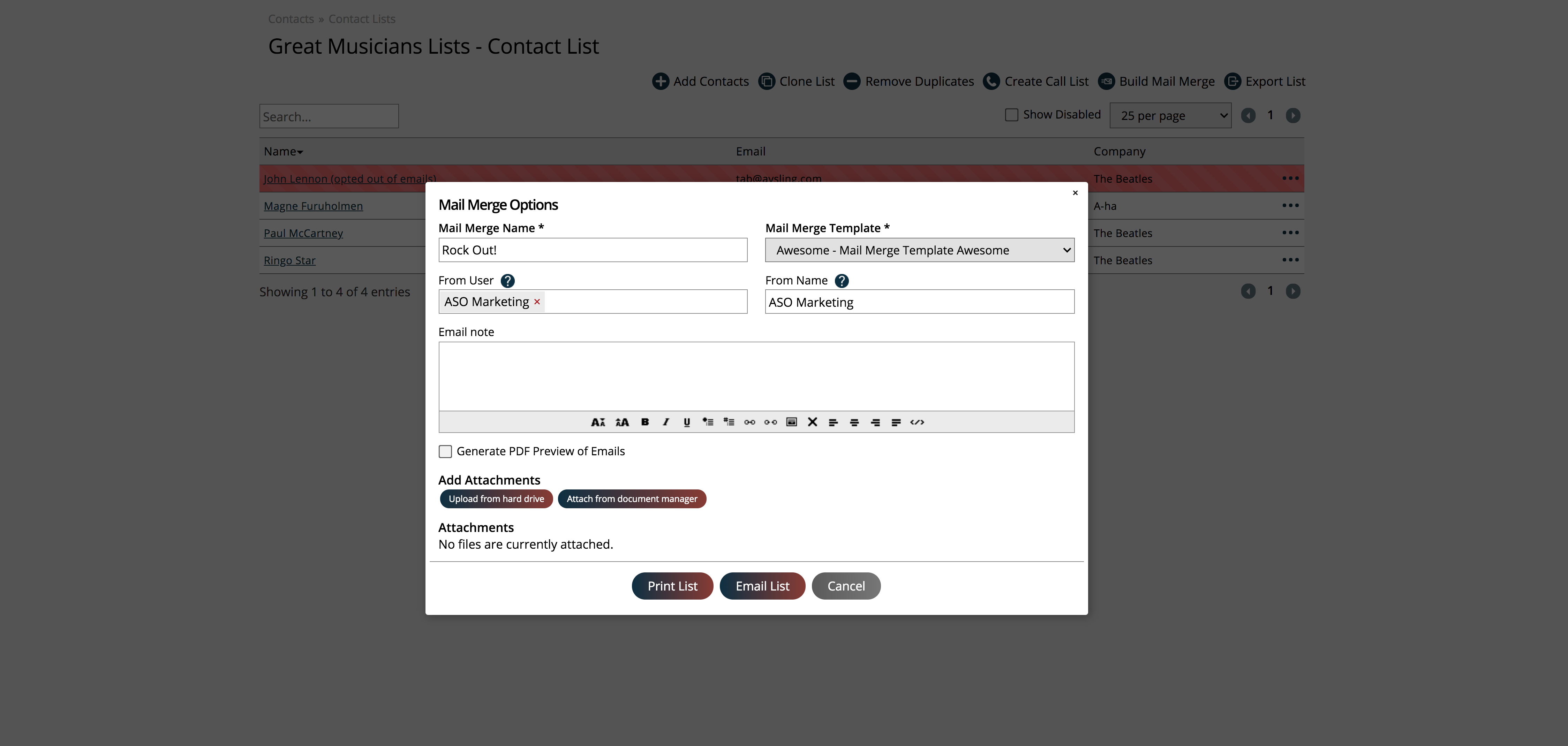This screenshot has height=746, width=1568.
Task: Click the Email List button
Action: 762,585
